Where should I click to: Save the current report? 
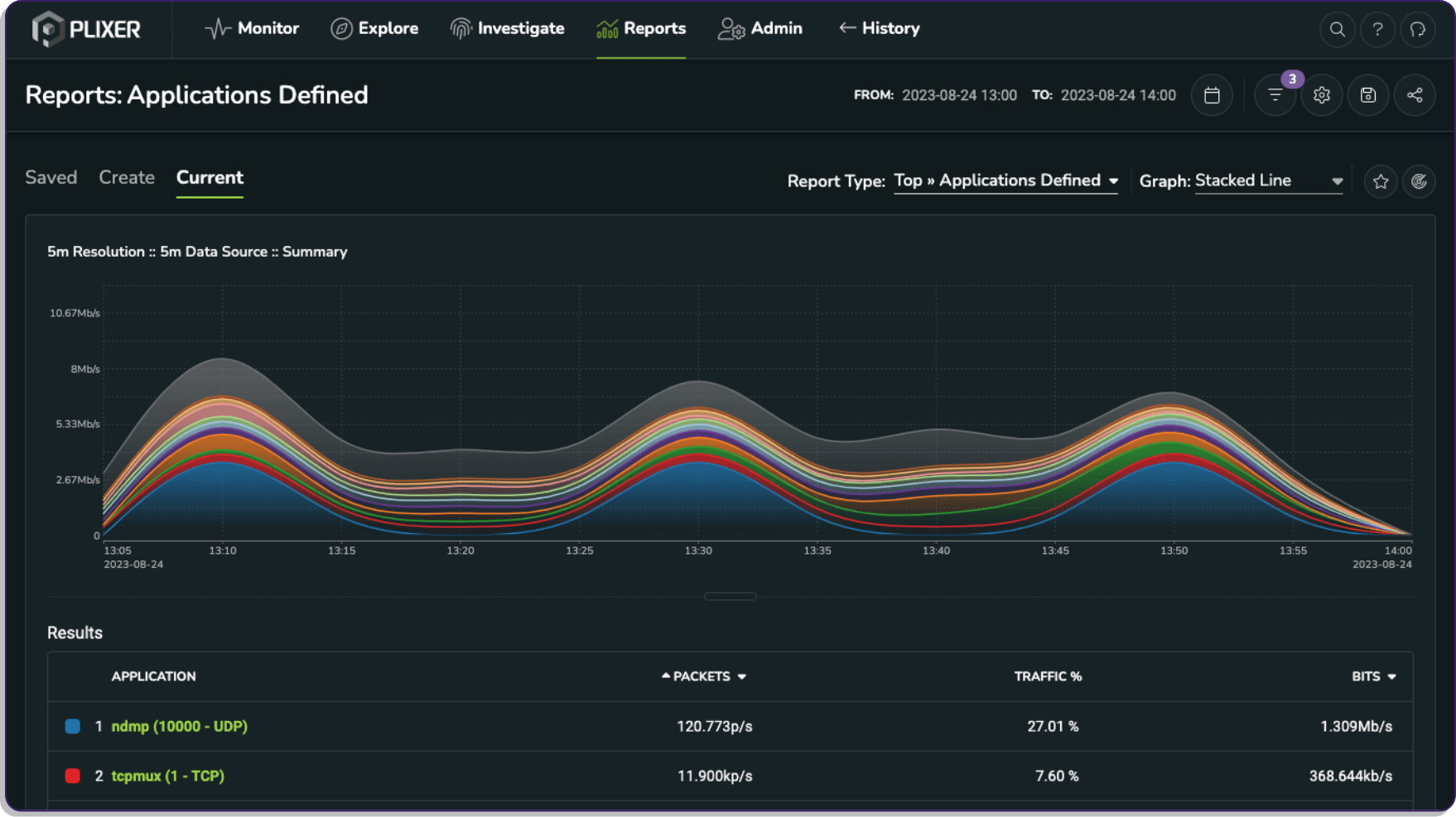coord(1367,95)
